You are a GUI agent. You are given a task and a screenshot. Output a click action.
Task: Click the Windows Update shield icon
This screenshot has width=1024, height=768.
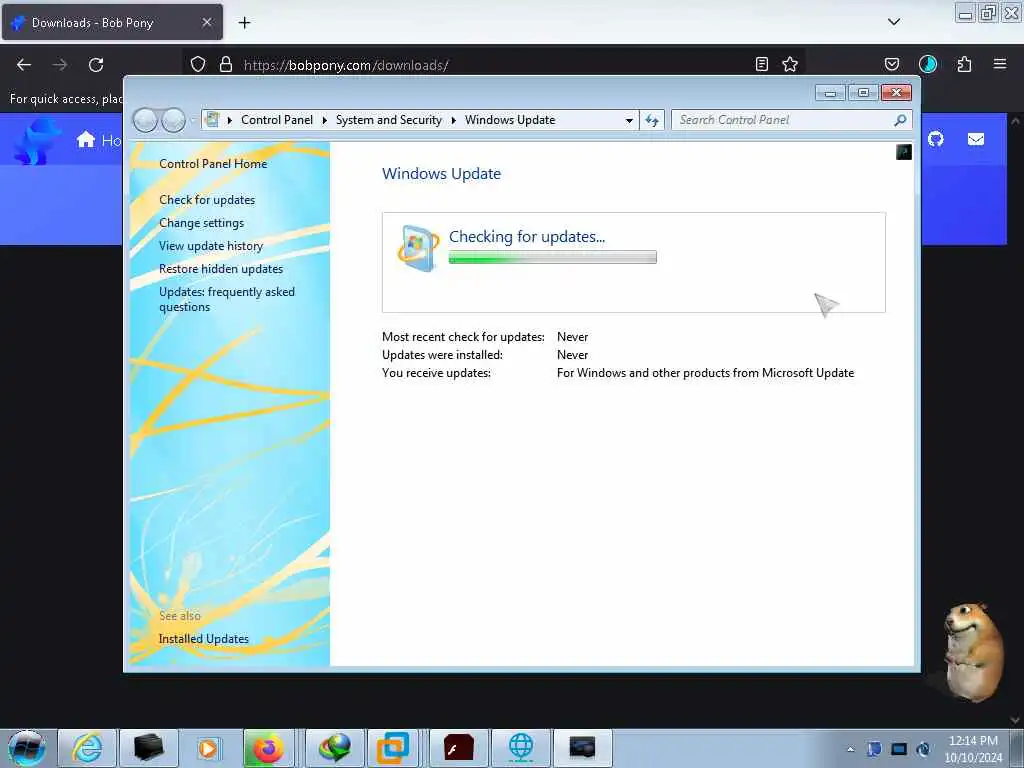(x=418, y=248)
